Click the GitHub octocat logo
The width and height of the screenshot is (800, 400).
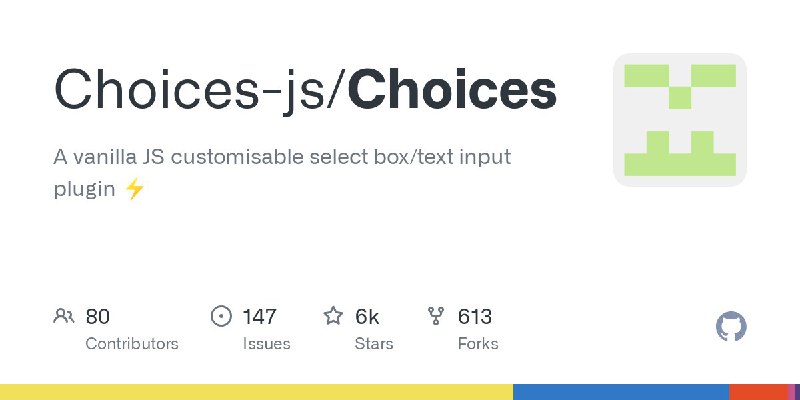[731, 327]
